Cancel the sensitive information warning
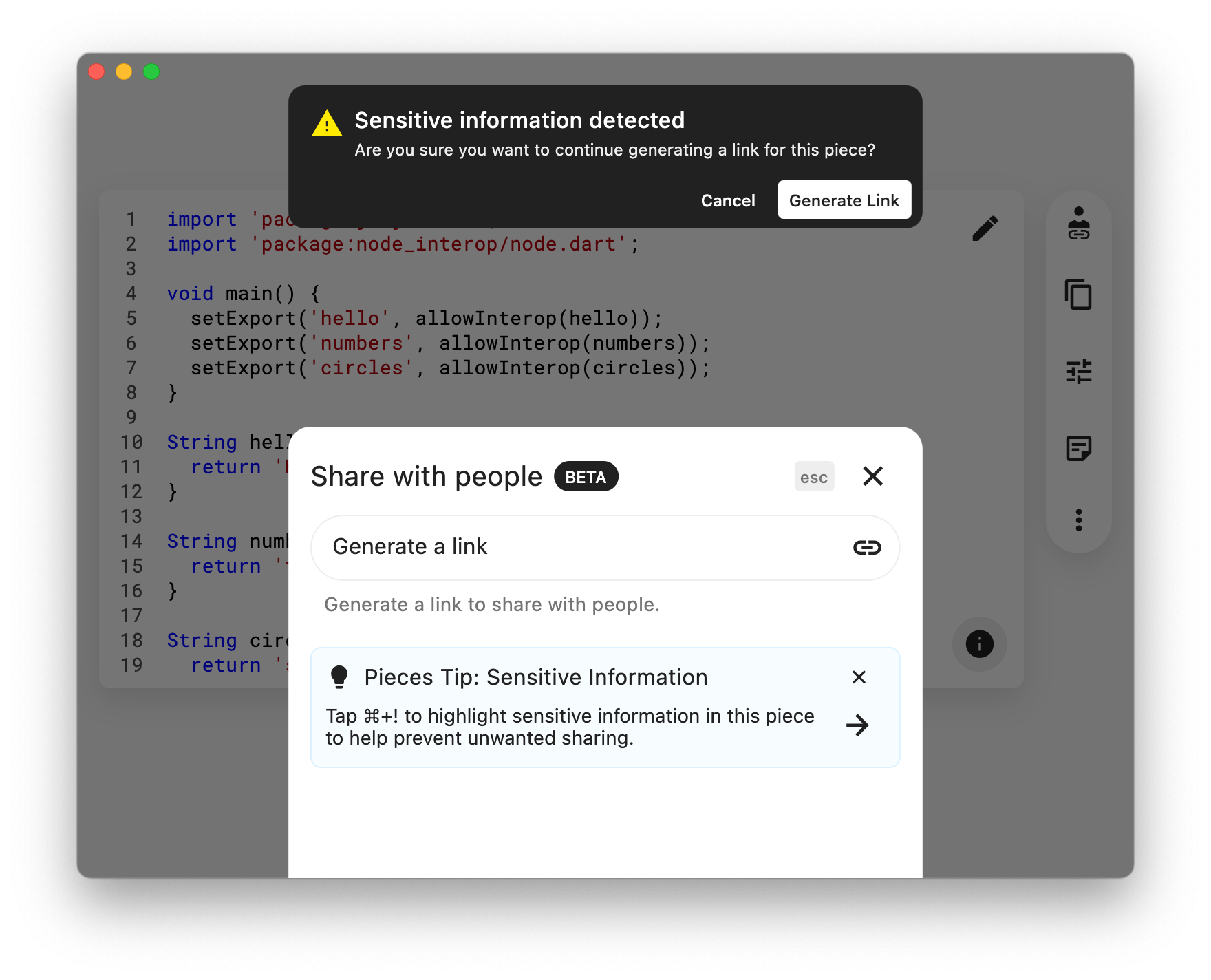Image resolution: width=1211 pixels, height=980 pixels. click(728, 200)
